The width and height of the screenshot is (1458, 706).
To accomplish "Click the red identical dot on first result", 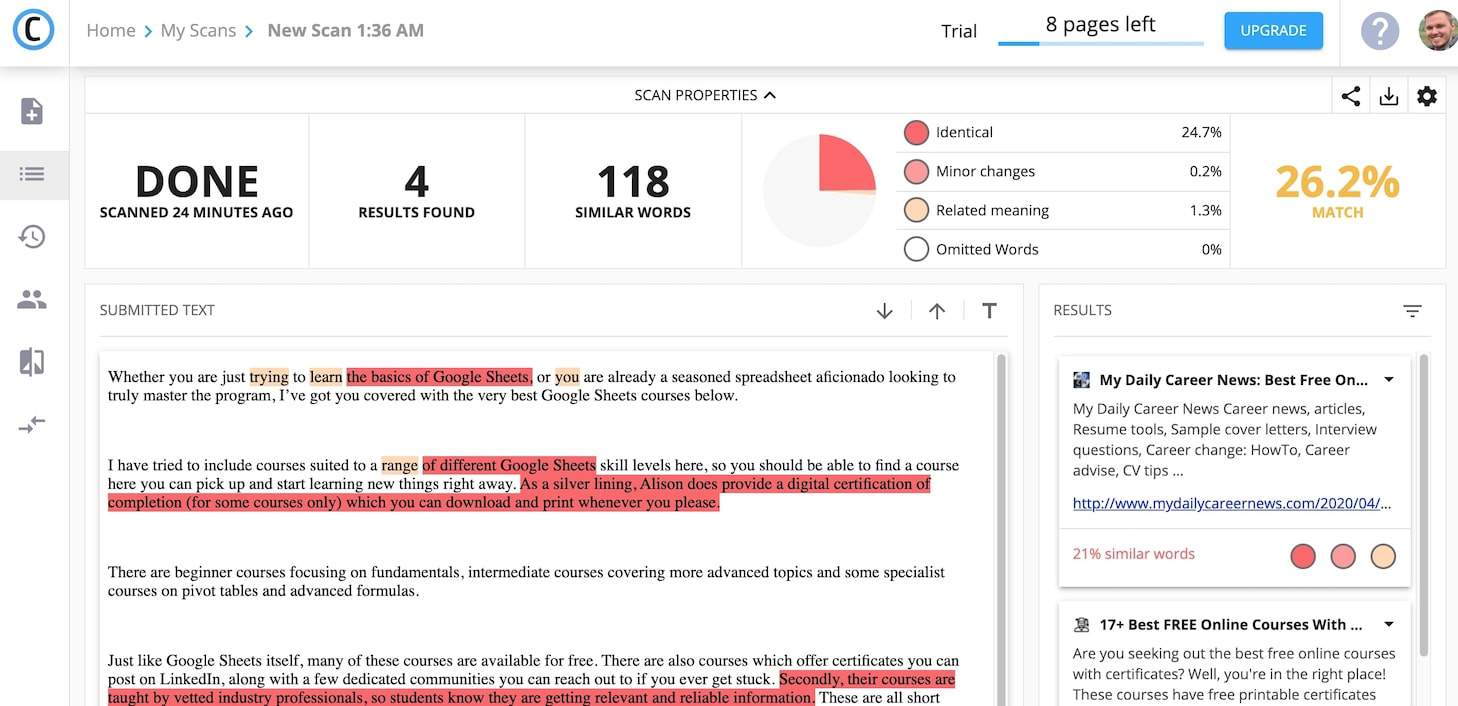I will click(1303, 557).
